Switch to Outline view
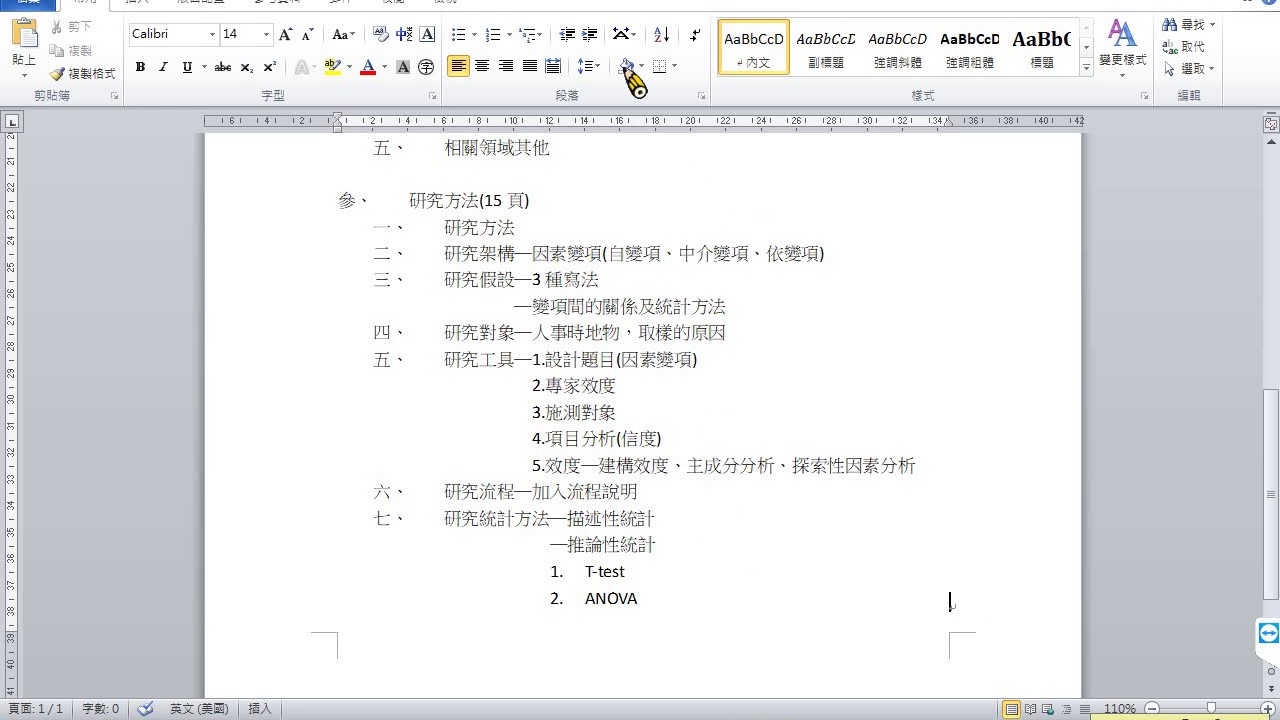Image resolution: width=1280 pixels, height=720 pixels. (x=1066, y=709)
